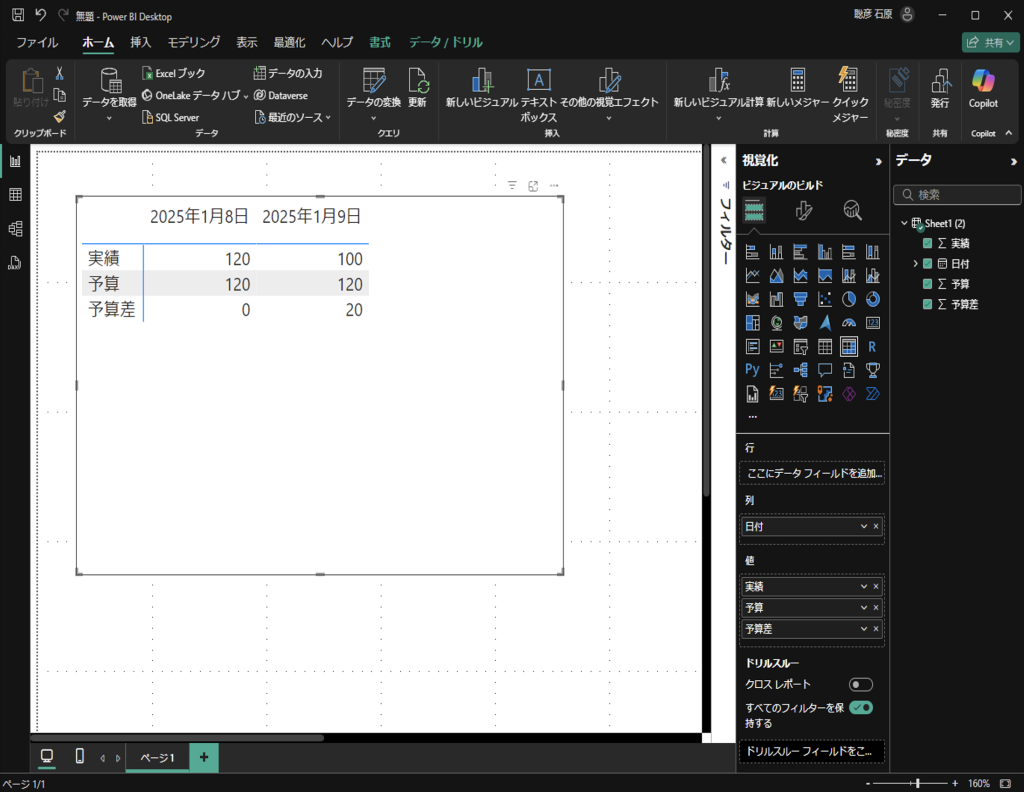Open the モデリング ribbon tab
Viewport: 1024px width, 792px height.
tap(193, 43)
